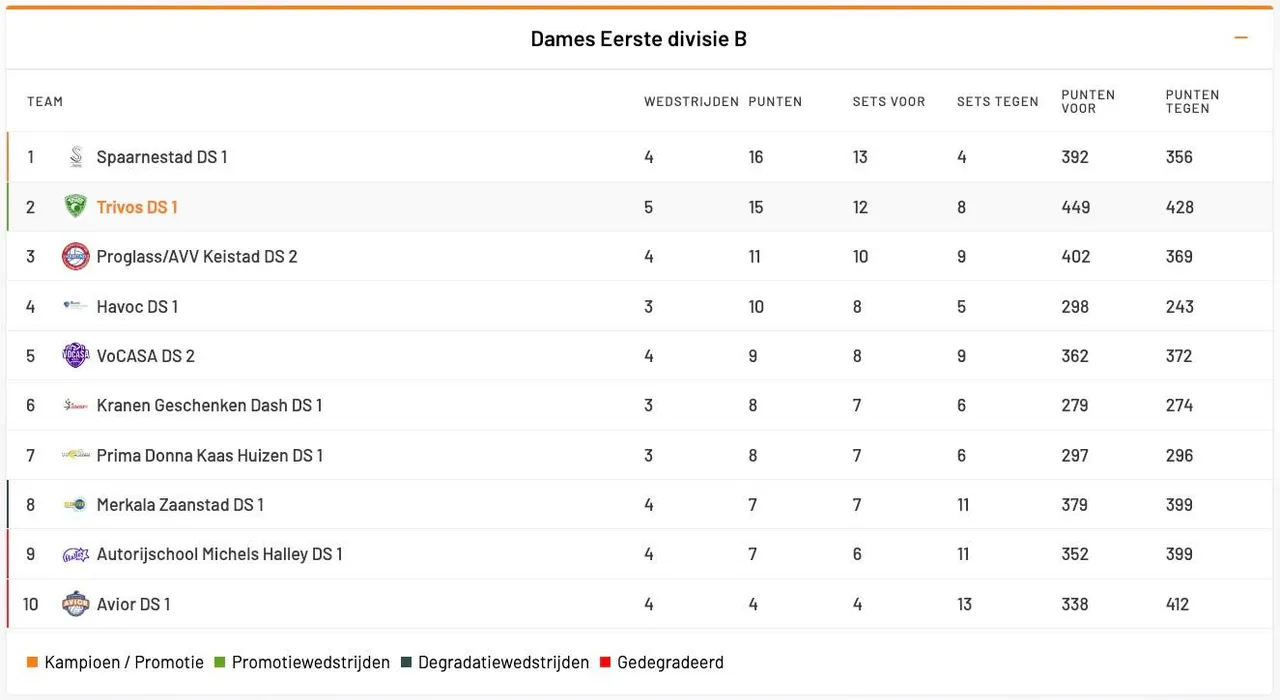
Task: Click the purple VoCASA DS 2 logo
Action: pos(76,356)
